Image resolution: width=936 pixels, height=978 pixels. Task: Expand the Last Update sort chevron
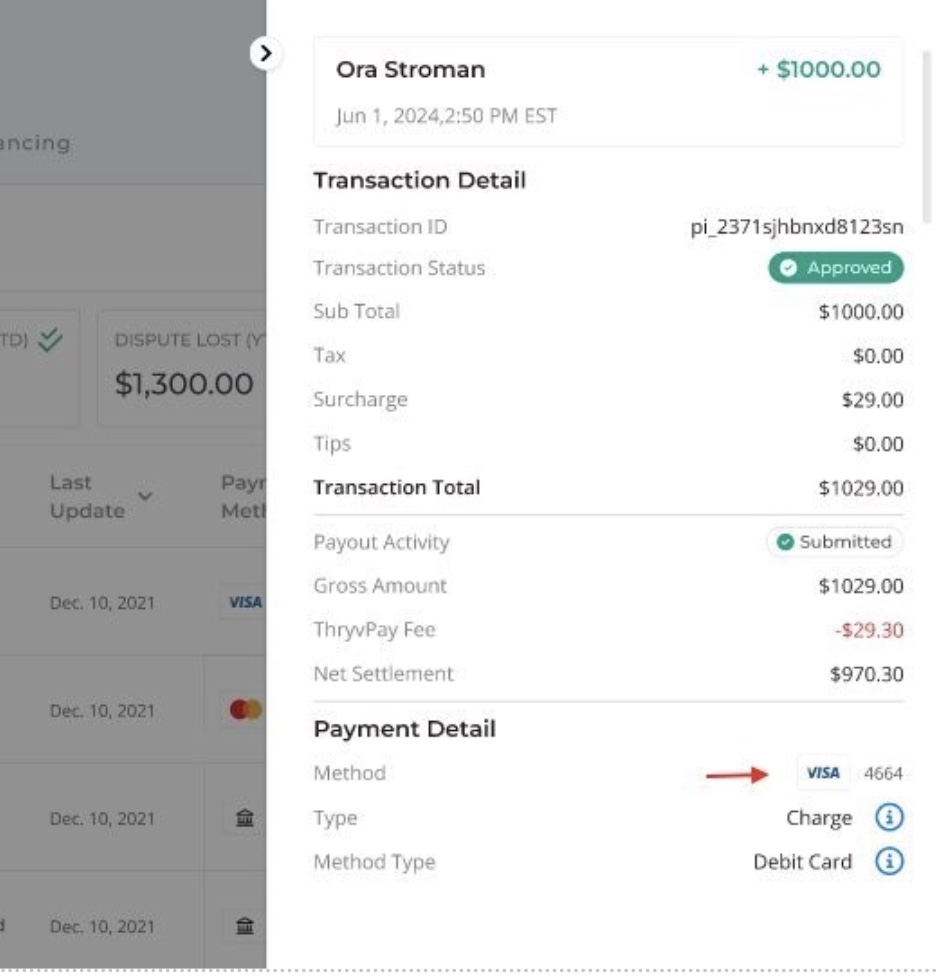pos(145,496)
